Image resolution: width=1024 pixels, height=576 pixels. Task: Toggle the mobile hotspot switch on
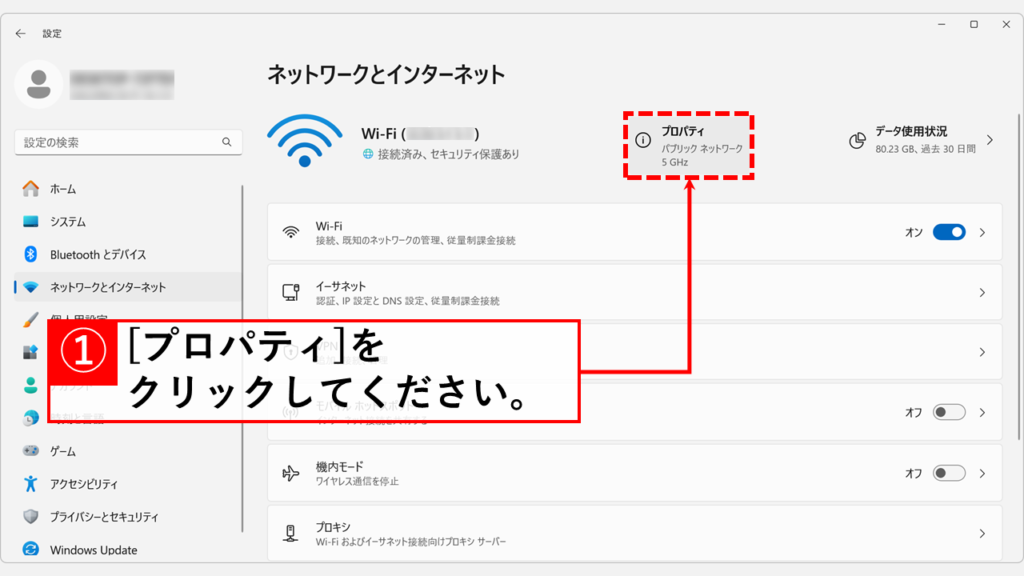click(948, 412)
